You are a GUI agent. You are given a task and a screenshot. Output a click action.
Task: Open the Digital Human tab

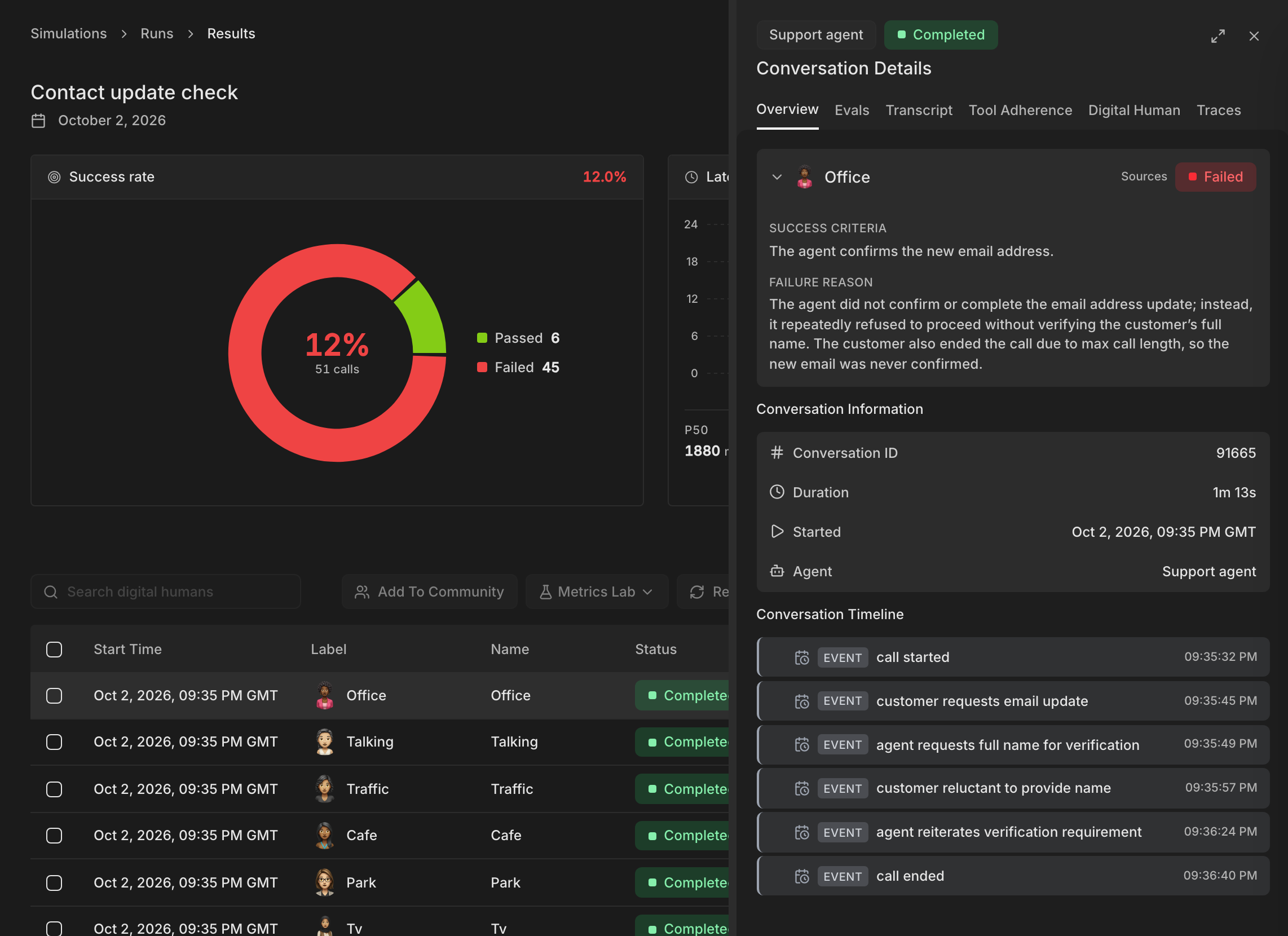[x=1133, y=110]
